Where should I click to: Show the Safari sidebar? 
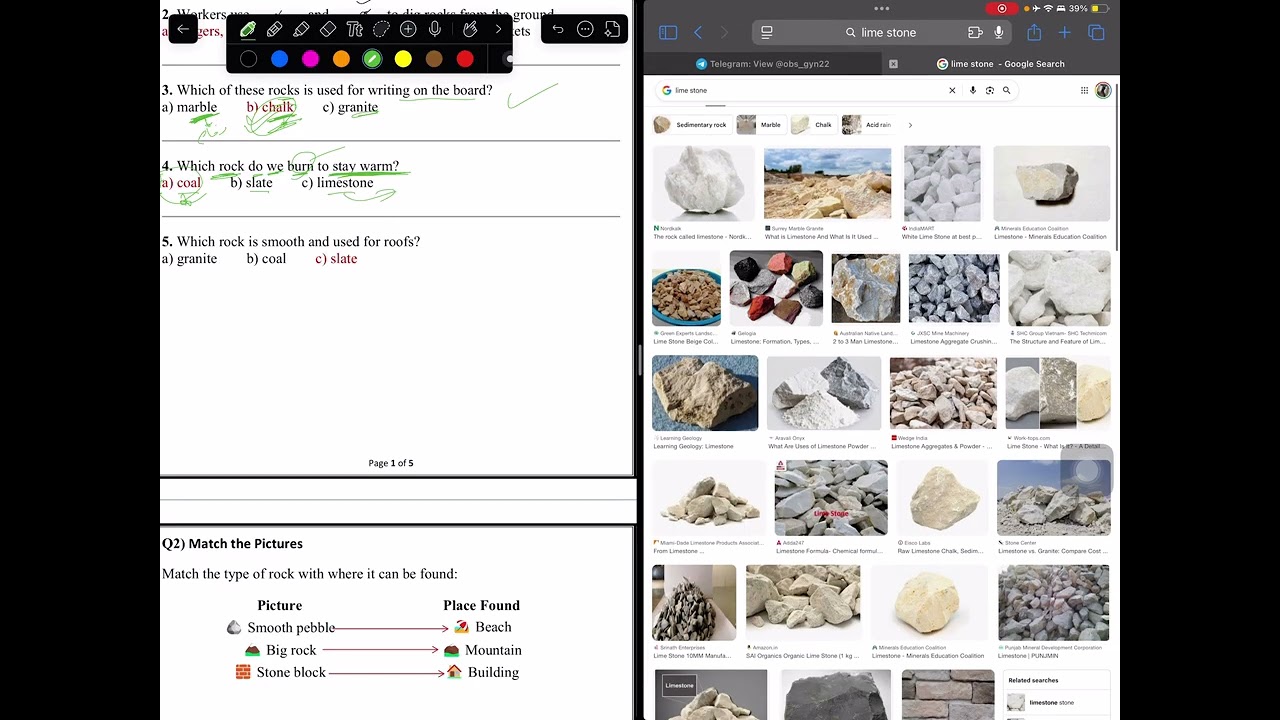tap(668, 33)
